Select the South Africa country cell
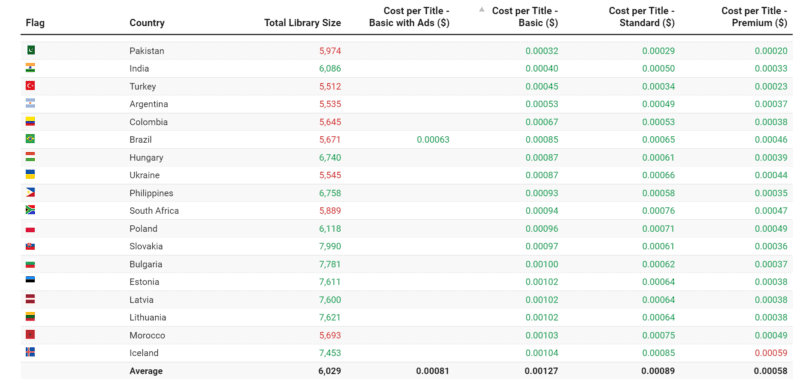 click(154, 211)
